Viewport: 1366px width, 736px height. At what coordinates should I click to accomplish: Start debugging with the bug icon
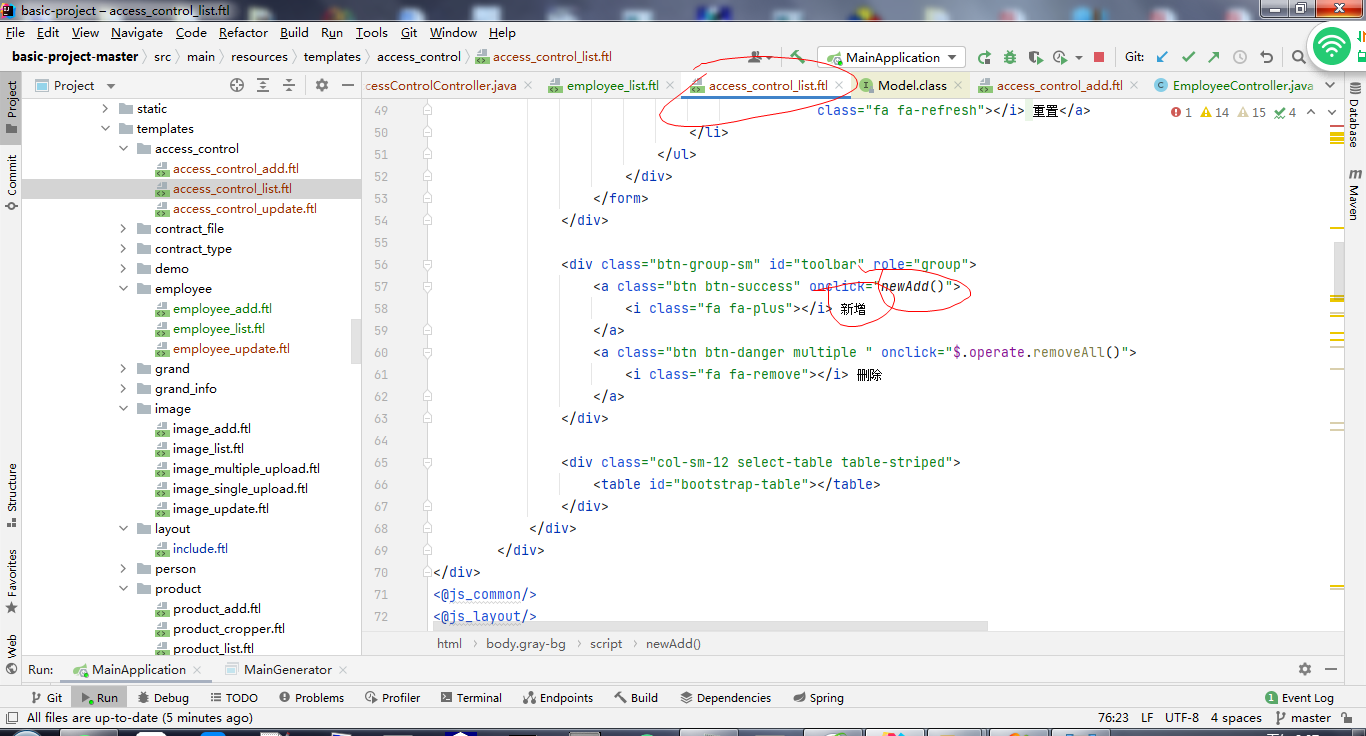(1010, 57)
